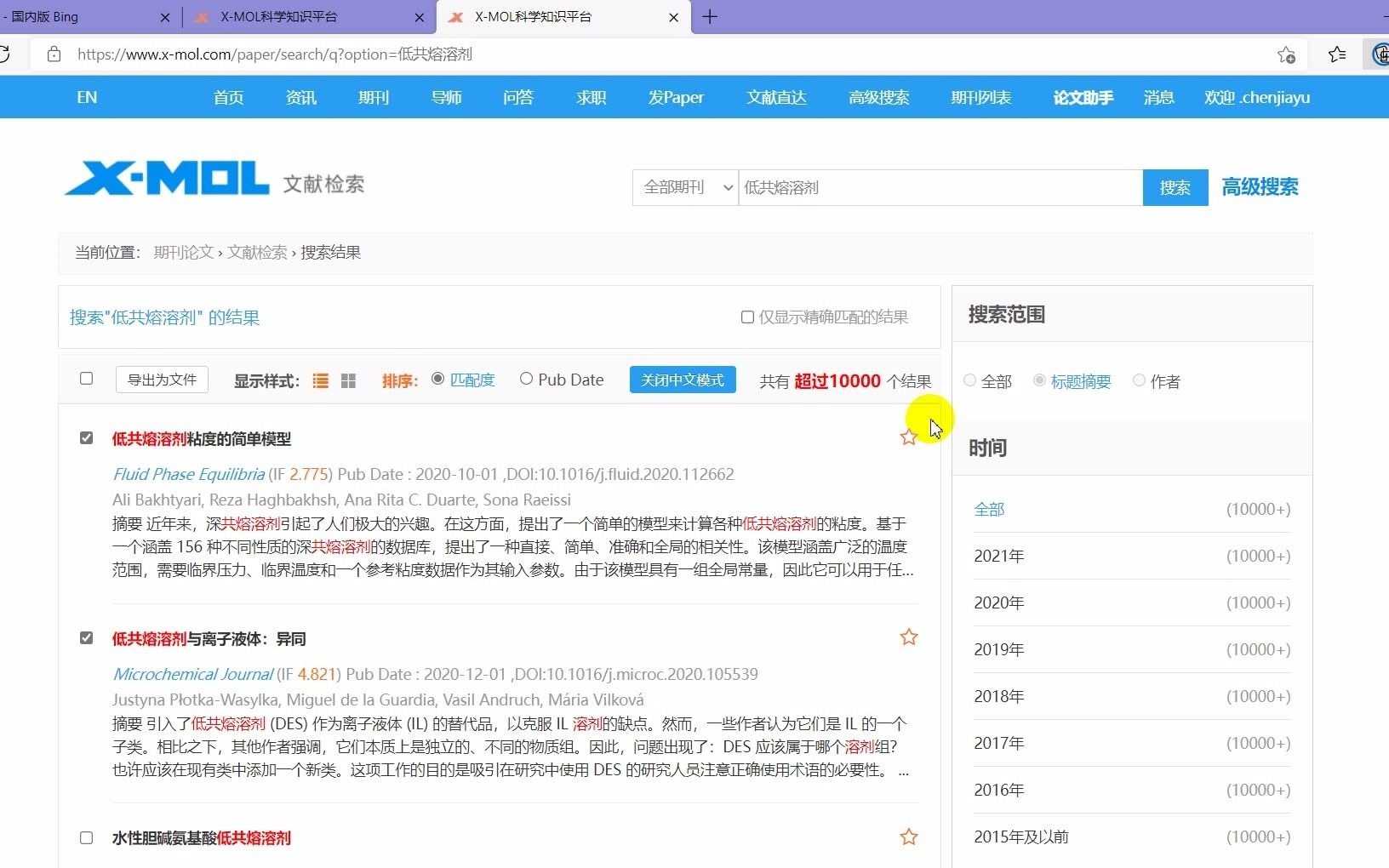Check the 水性胆碱氨基酸低共熔溶剂 result
This screenshot has width=1389, height=868.
(x=86, y=837)
